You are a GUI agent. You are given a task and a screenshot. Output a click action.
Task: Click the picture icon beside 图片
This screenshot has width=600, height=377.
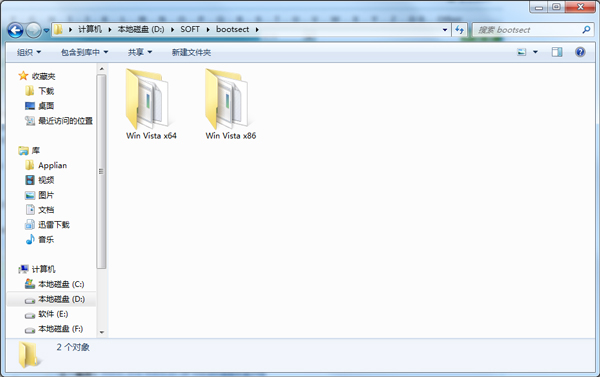30,195
